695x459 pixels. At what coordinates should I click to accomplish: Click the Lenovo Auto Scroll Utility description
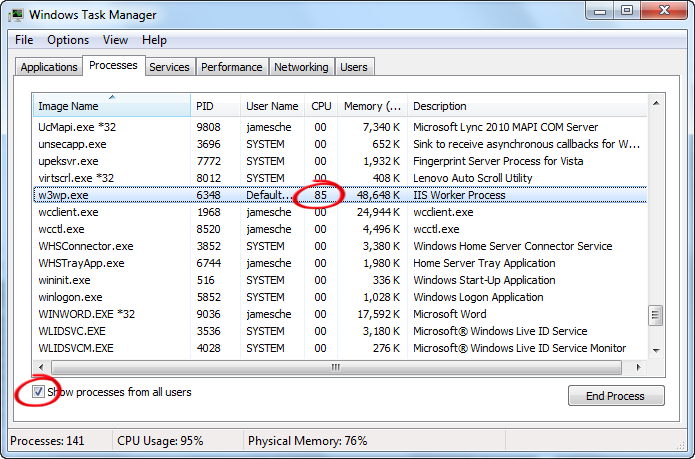pos(472,178)
